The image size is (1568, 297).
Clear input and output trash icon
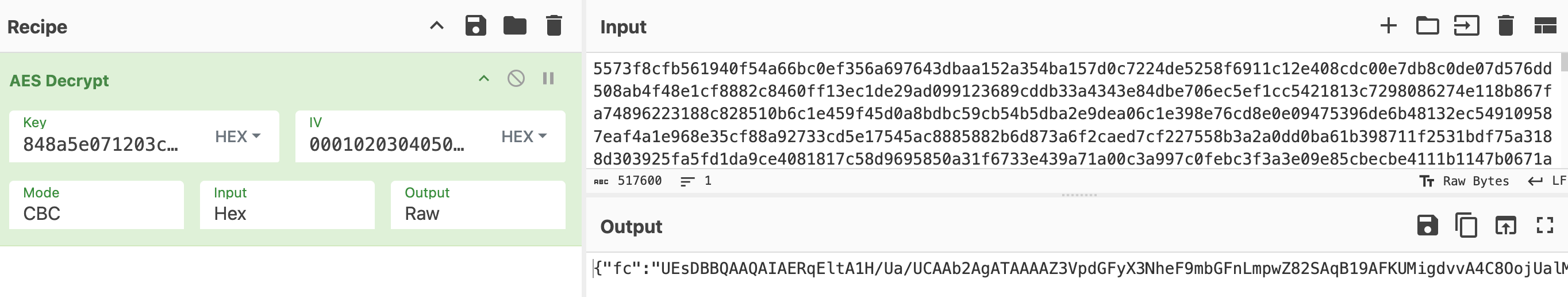pos(1505,26)
